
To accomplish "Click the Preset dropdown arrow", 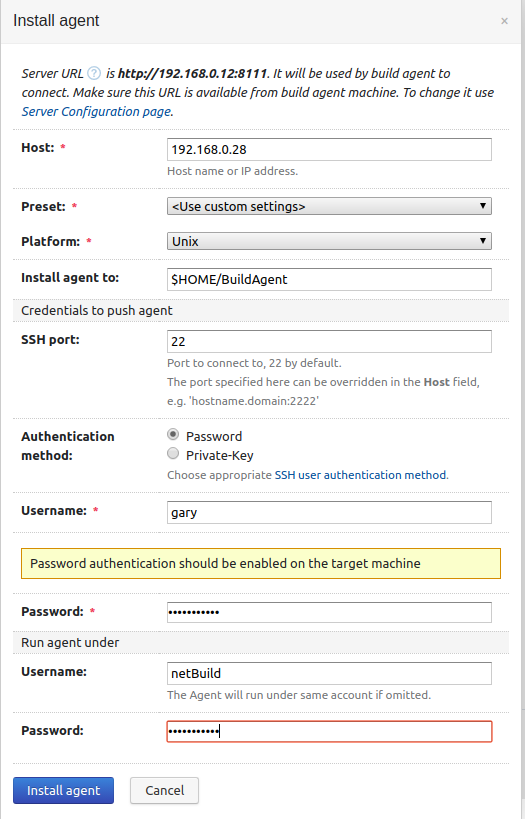I will pyautogui.click(x=483, y=206).
